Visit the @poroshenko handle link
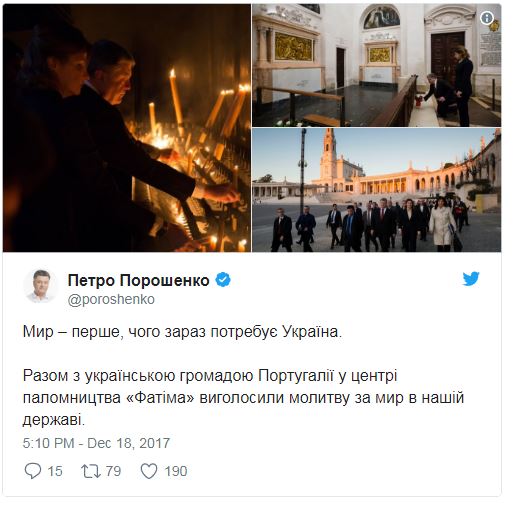This screenshot has width=513, height=507. tap(111, 299)
